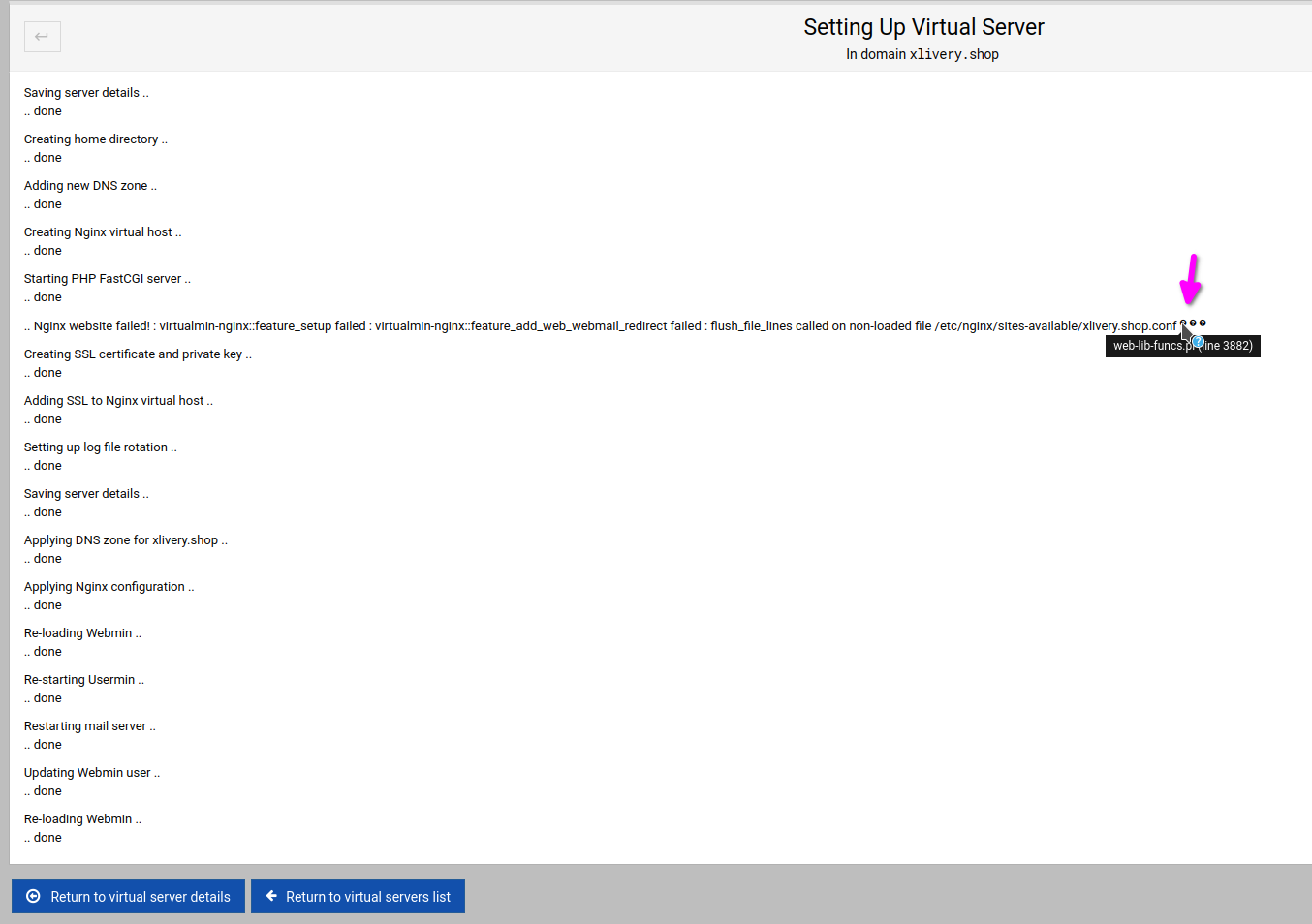Go back to the virtual servers list

coord(358,897)
